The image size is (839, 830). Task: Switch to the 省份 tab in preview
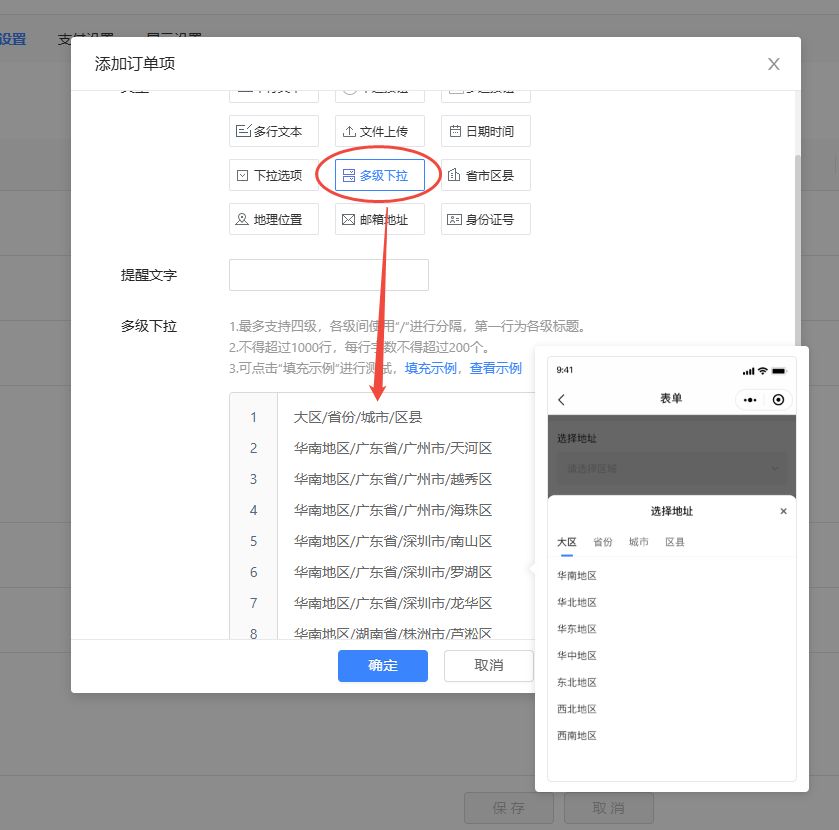click(602, 542)
